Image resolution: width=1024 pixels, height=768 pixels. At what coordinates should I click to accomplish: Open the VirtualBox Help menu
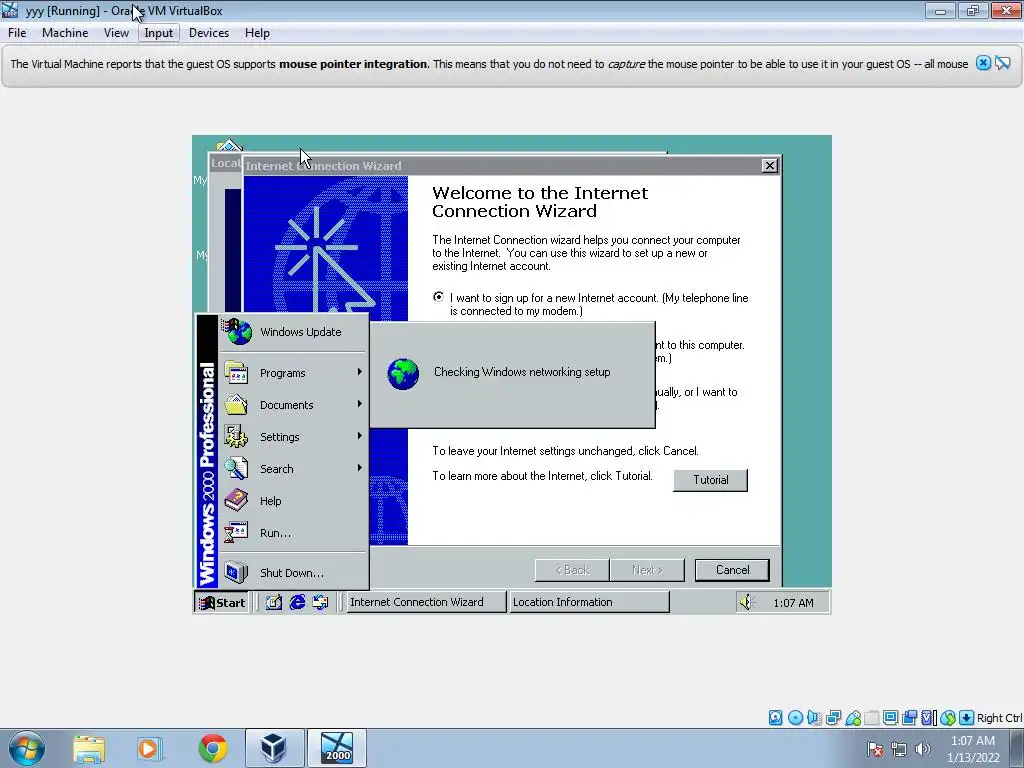click(x=257, y=33)
